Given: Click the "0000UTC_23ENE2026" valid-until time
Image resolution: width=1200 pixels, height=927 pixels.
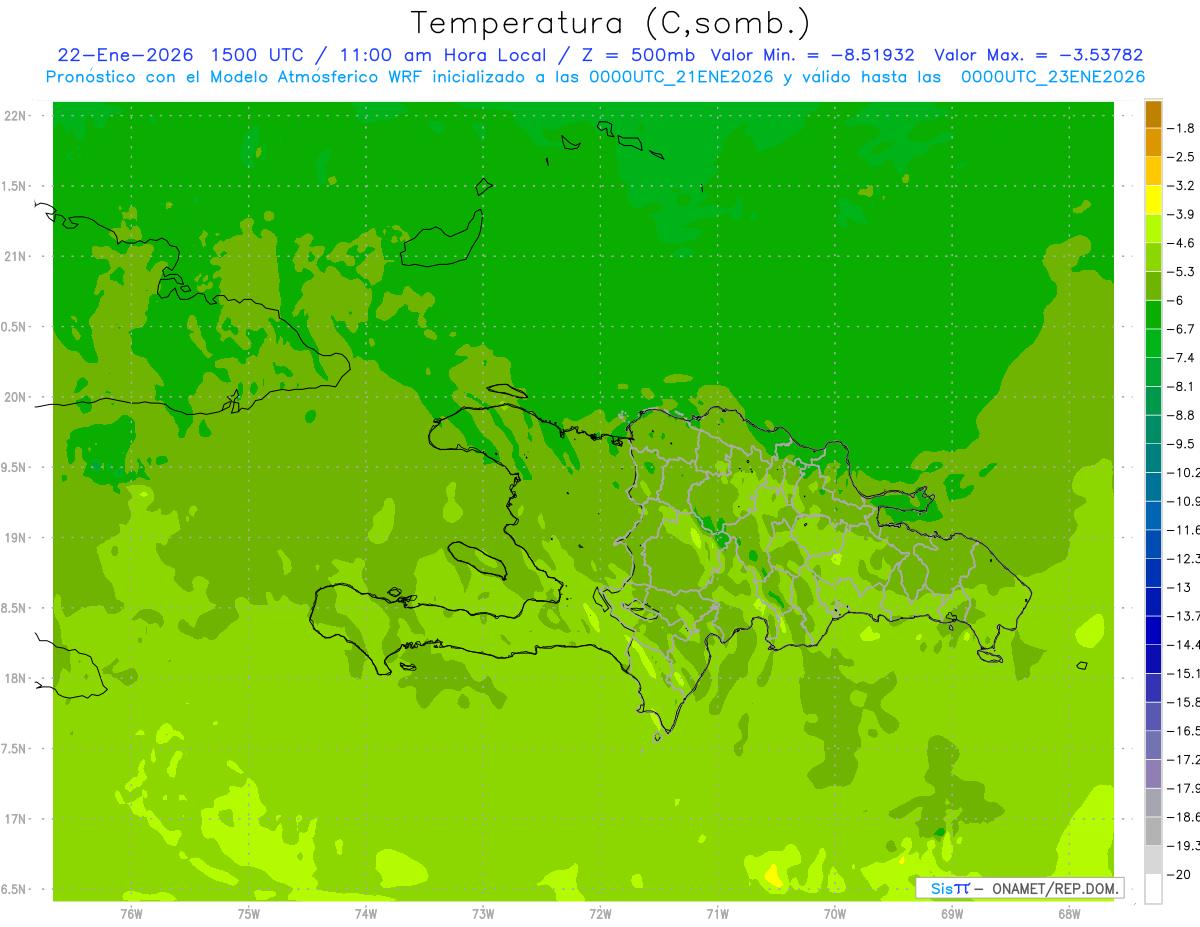Looking at the screenshot, I should (1053, 77).
